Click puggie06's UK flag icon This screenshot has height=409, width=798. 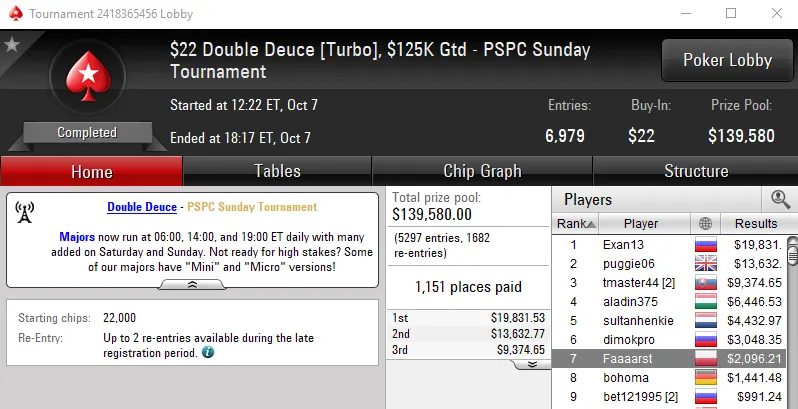click(x=706, y=263)
